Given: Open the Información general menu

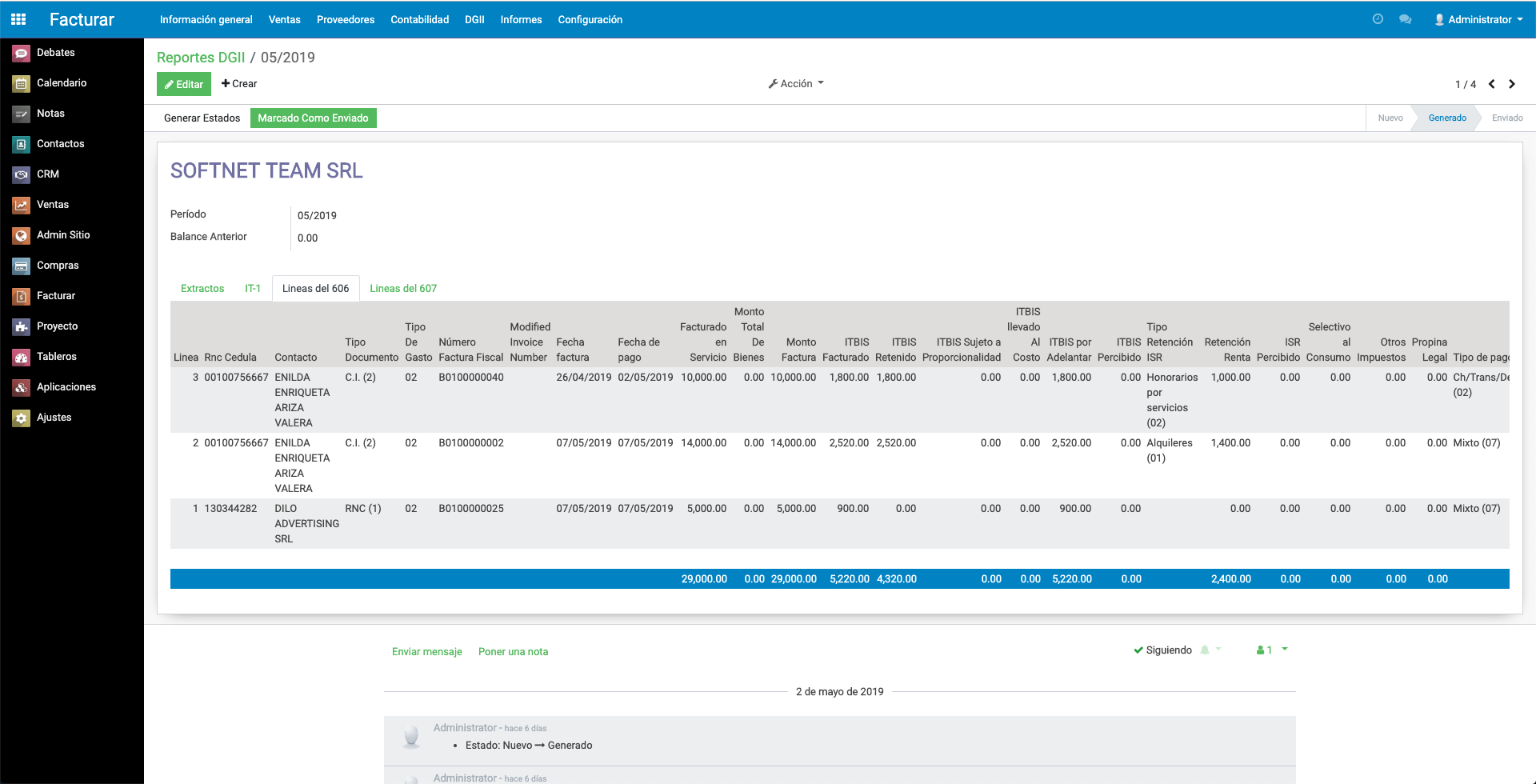Looking at the screenshot, I should coord(206,19).
